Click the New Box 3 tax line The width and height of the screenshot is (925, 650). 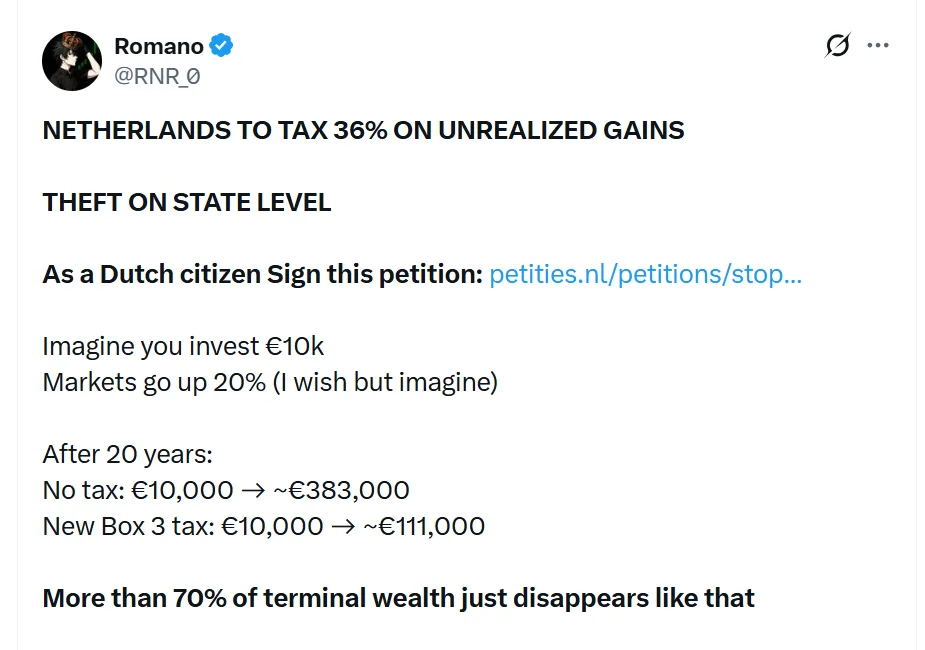pos(262,526)
